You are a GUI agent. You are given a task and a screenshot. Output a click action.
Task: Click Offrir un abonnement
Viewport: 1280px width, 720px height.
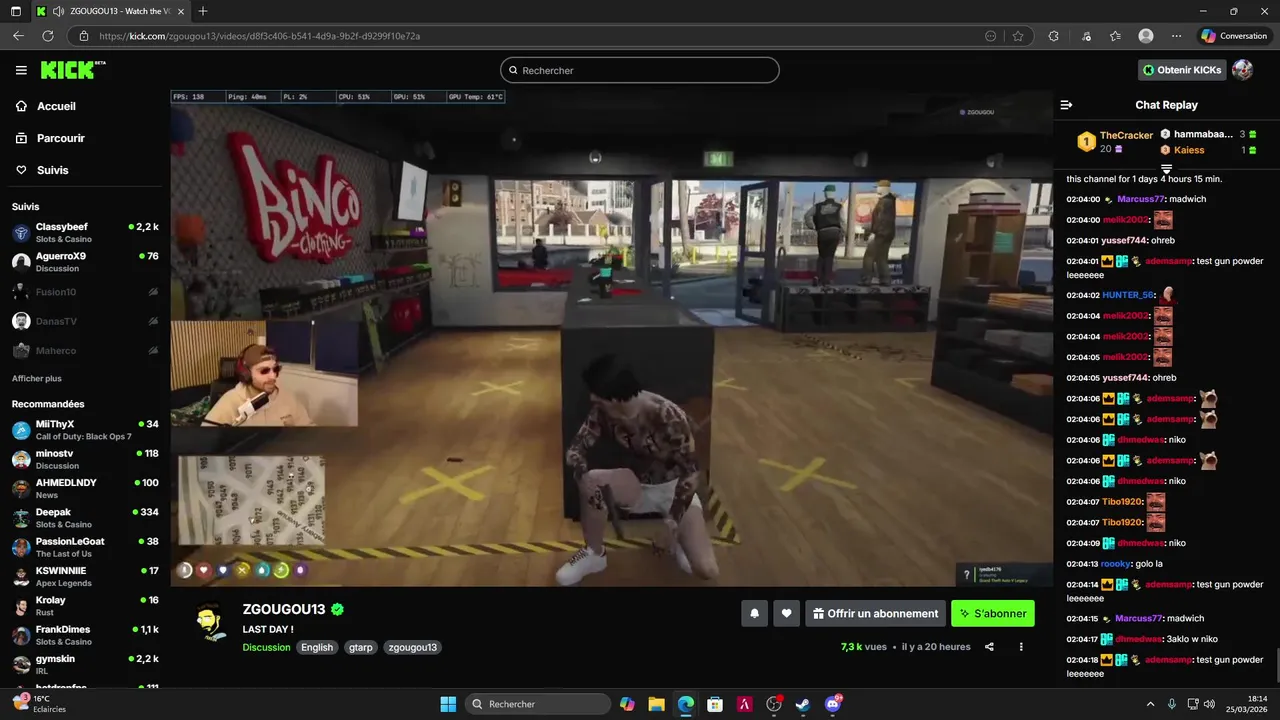tap(875, 613)
